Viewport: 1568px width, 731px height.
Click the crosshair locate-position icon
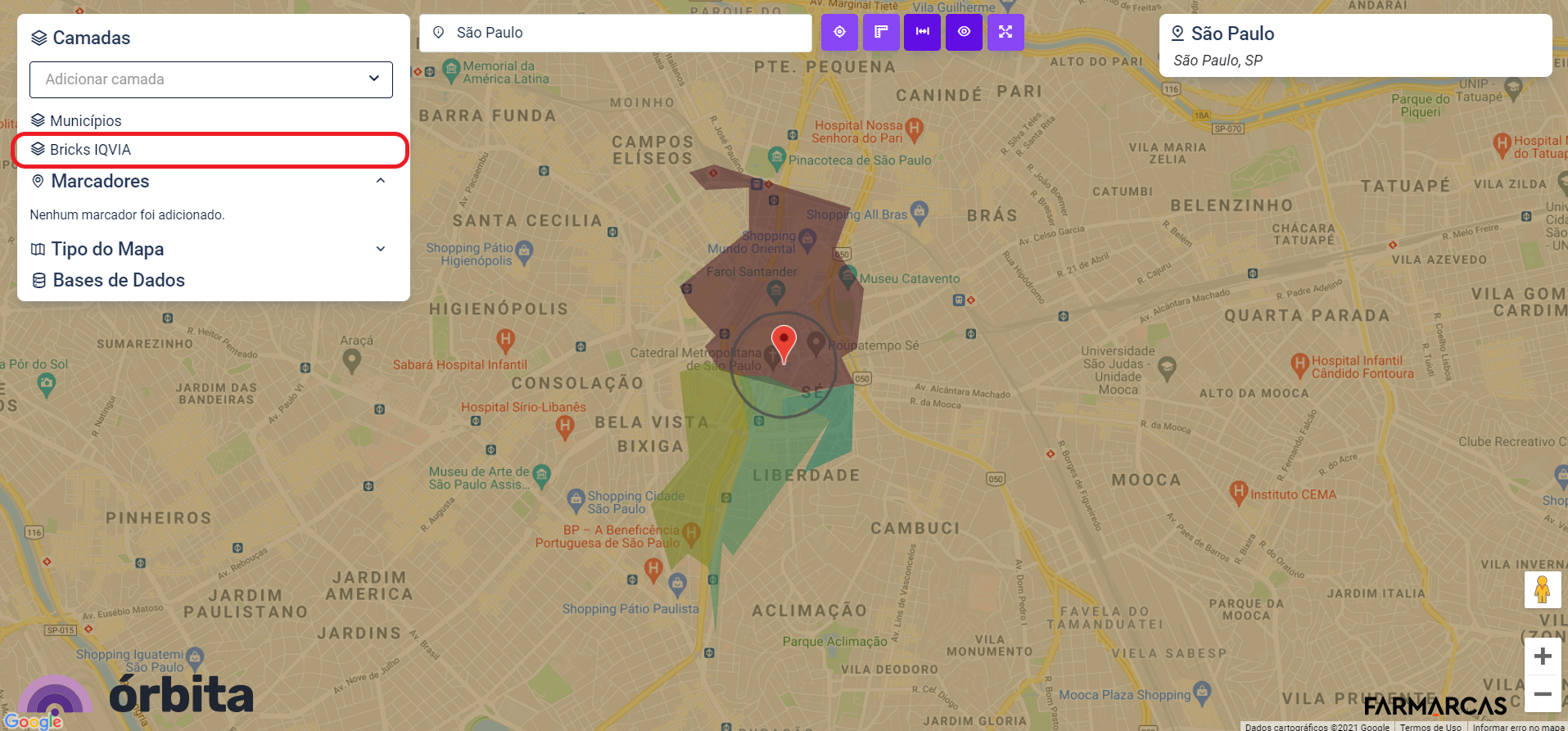click(839, 32)
